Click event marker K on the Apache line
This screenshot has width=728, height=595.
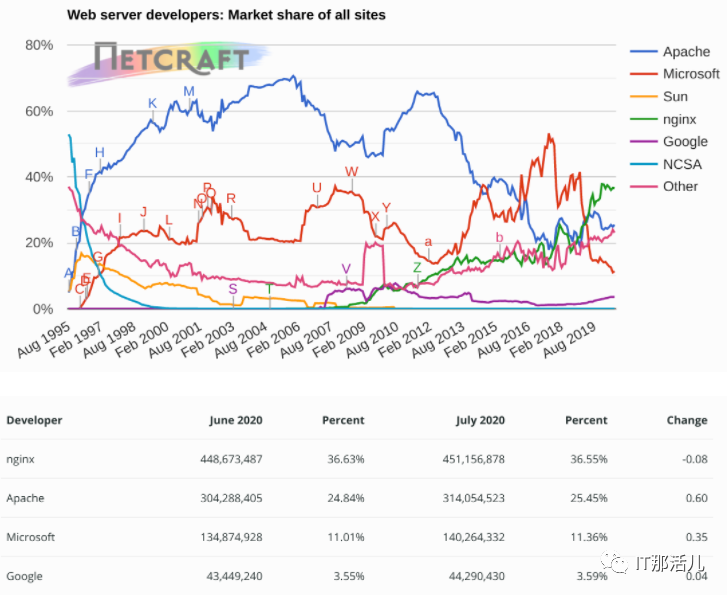(x=152, y=103)
